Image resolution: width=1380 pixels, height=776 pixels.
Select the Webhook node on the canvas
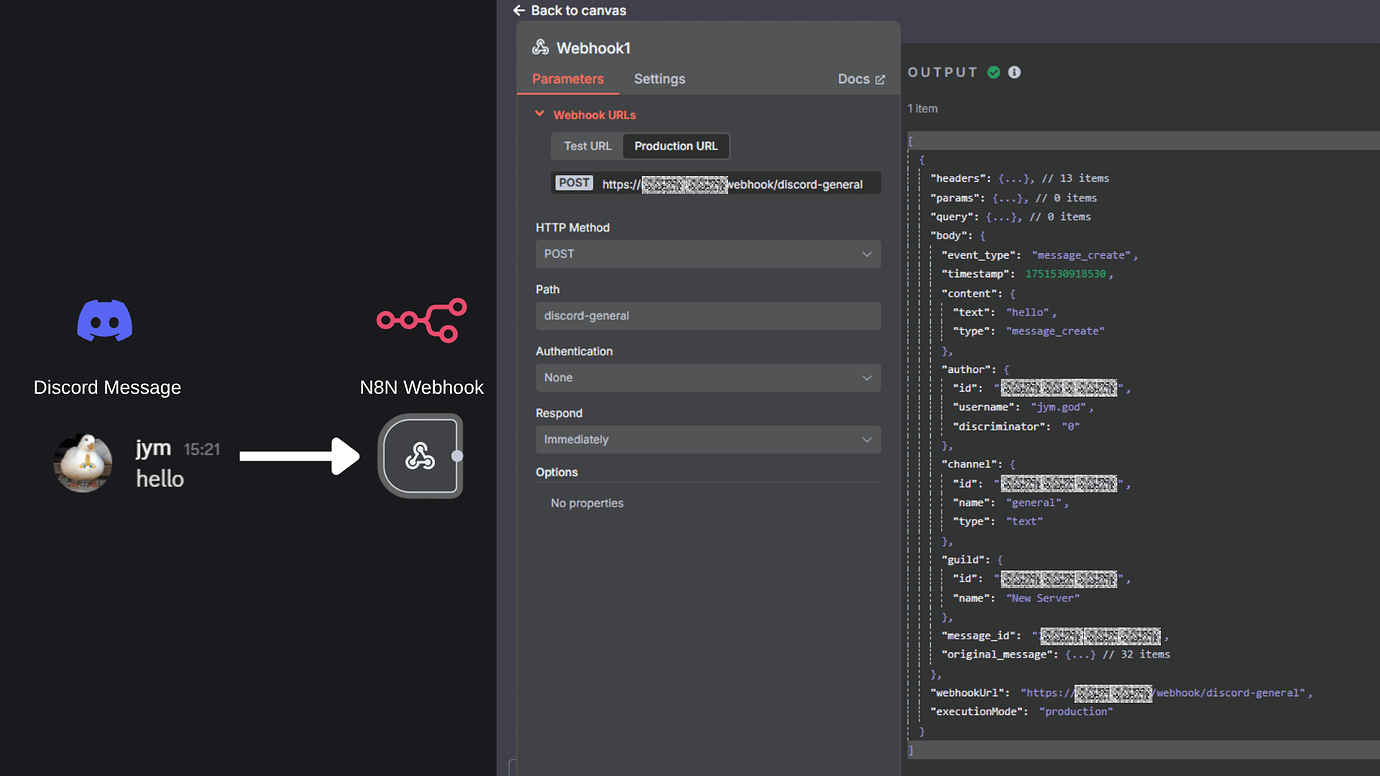click(x=421, y=456)
